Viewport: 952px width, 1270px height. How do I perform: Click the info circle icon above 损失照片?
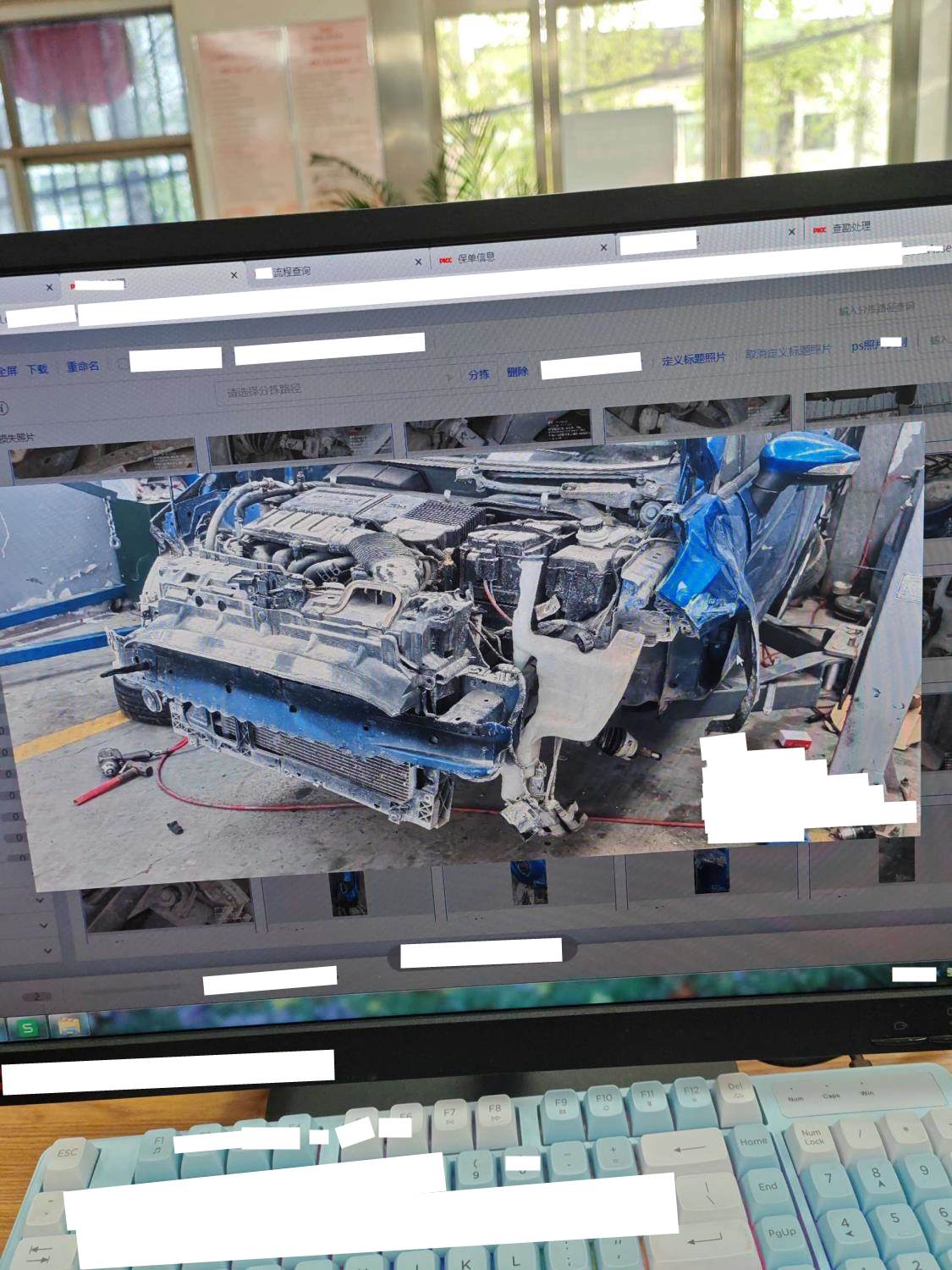[3, 409]
